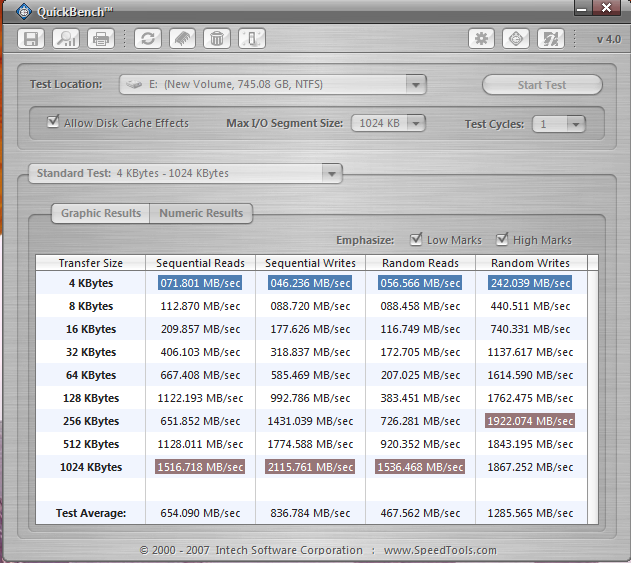The height and width of the screenshot is (563, 631).
Task: Click the refresh arrows toolbar icon
Action: point(149,39)
